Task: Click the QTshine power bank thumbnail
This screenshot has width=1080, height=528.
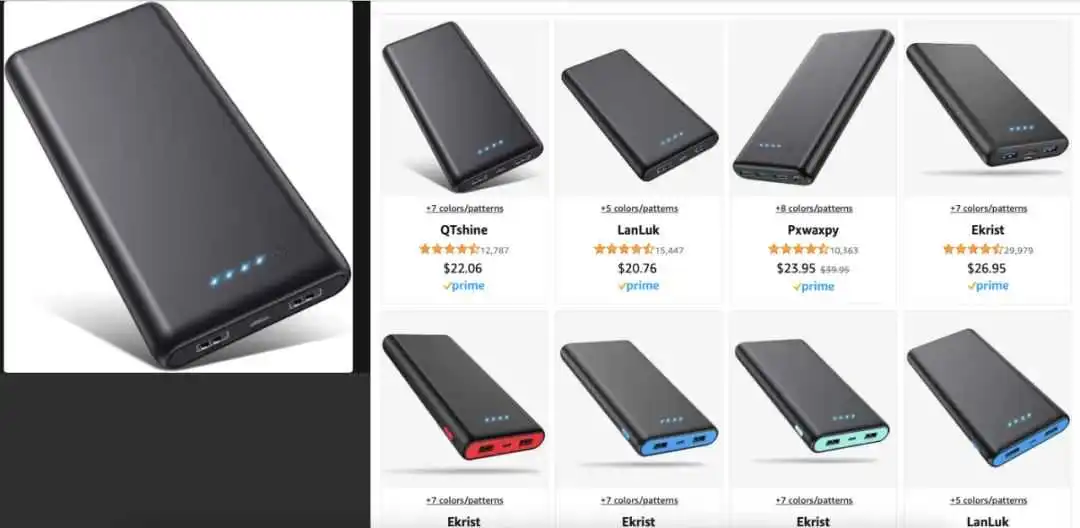Action: coord(464,107)
